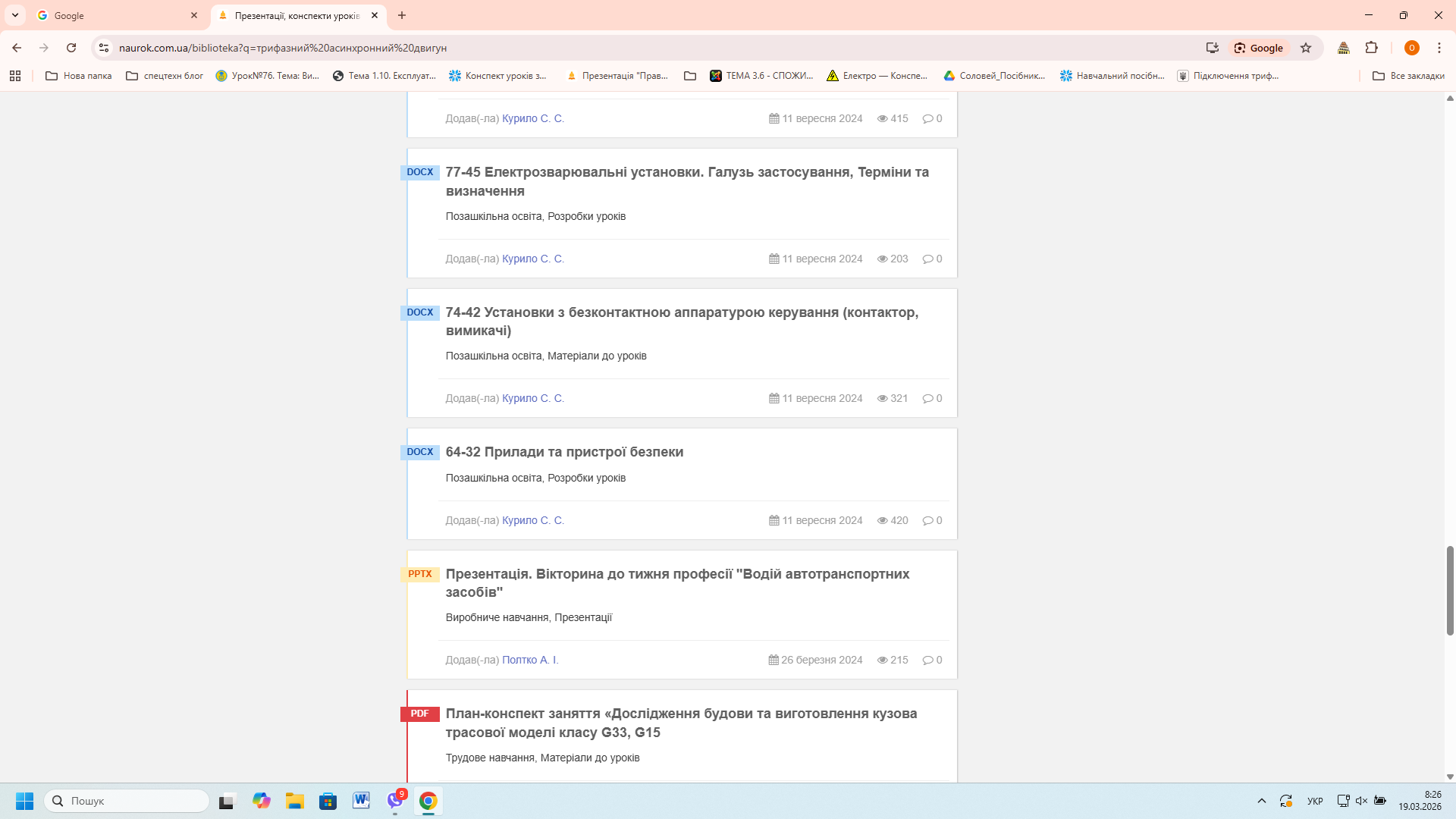Open the Chrome extensions puzzle icon
This screenshot has width=1456, height=819.
point(1371,48)
